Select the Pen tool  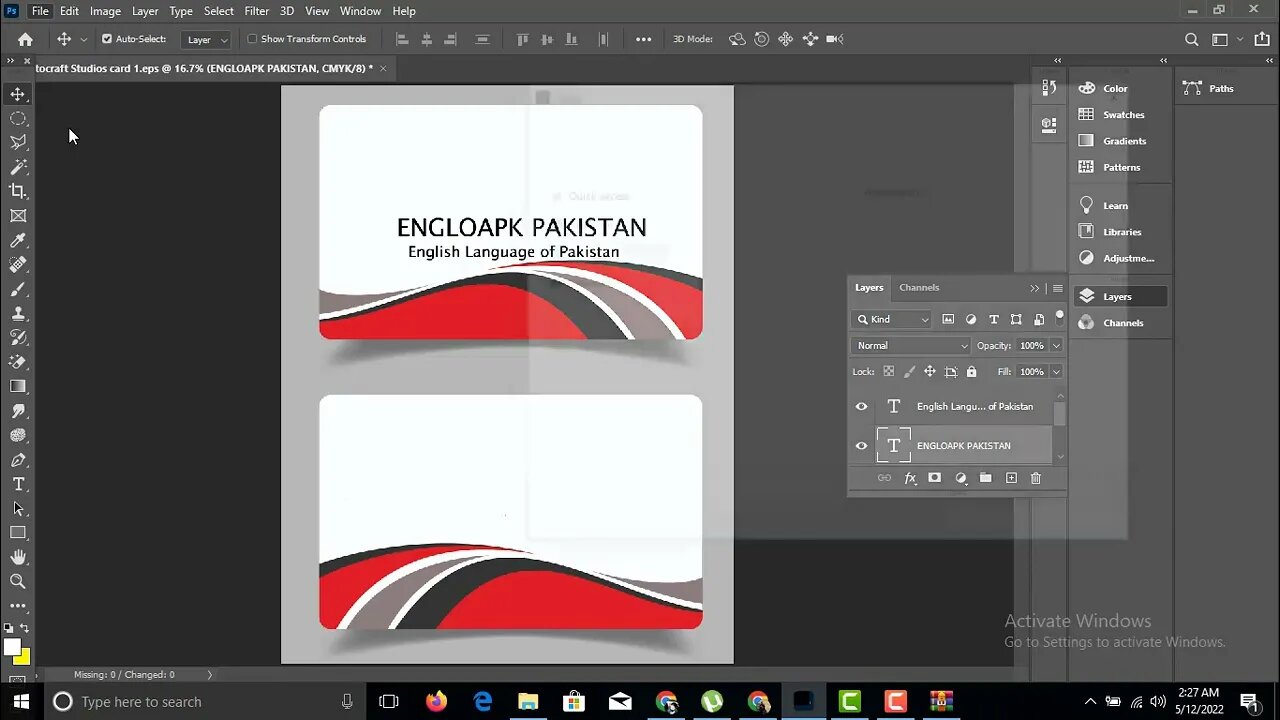[x=18, y=460]
